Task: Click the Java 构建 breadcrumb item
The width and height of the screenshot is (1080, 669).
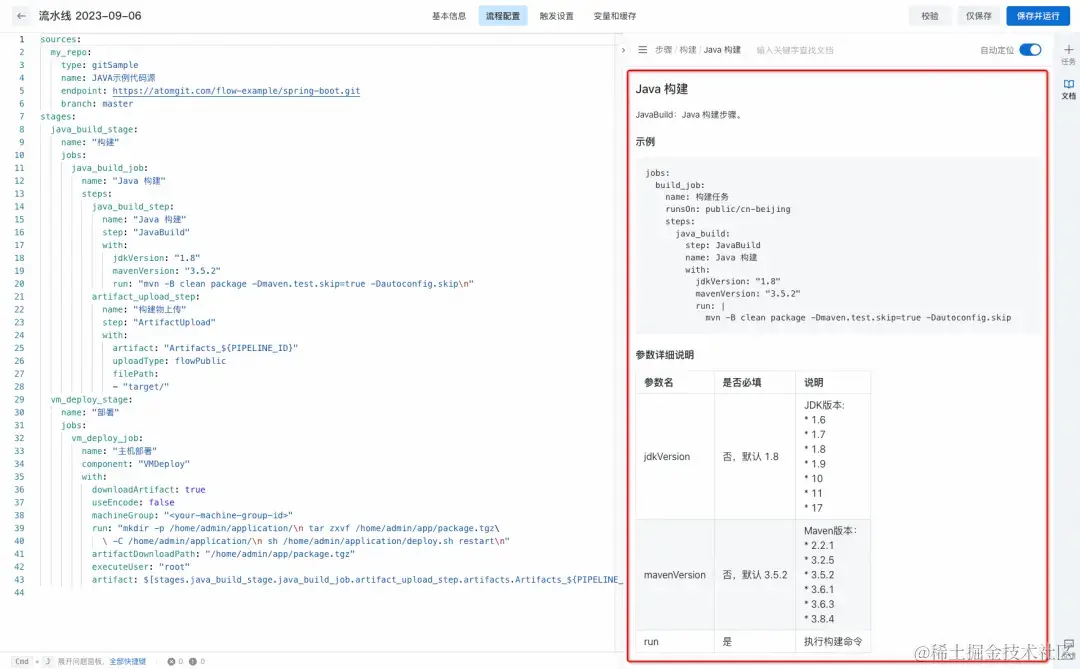Action: (x=722, y=50)
